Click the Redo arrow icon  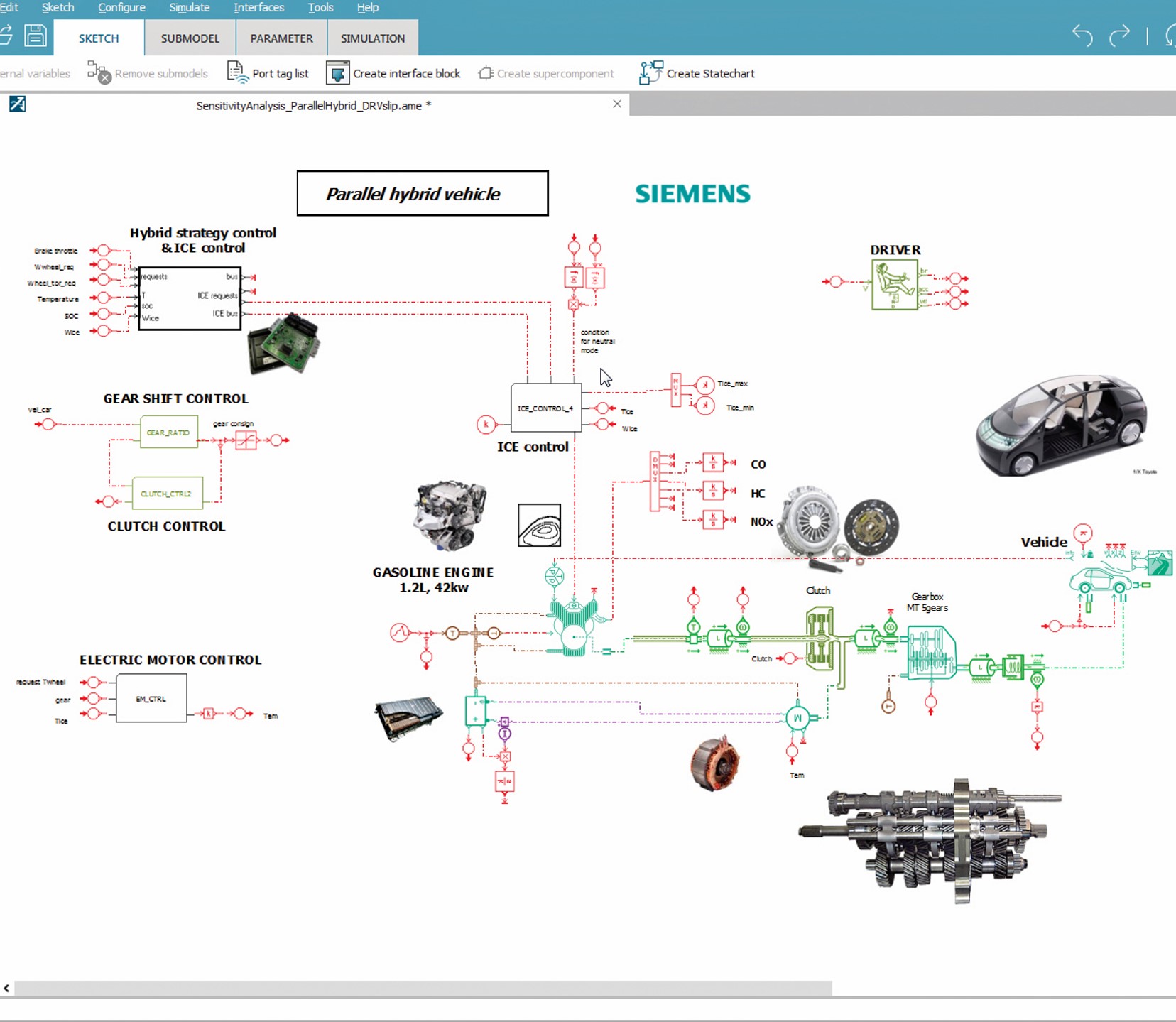(1119, 36)
